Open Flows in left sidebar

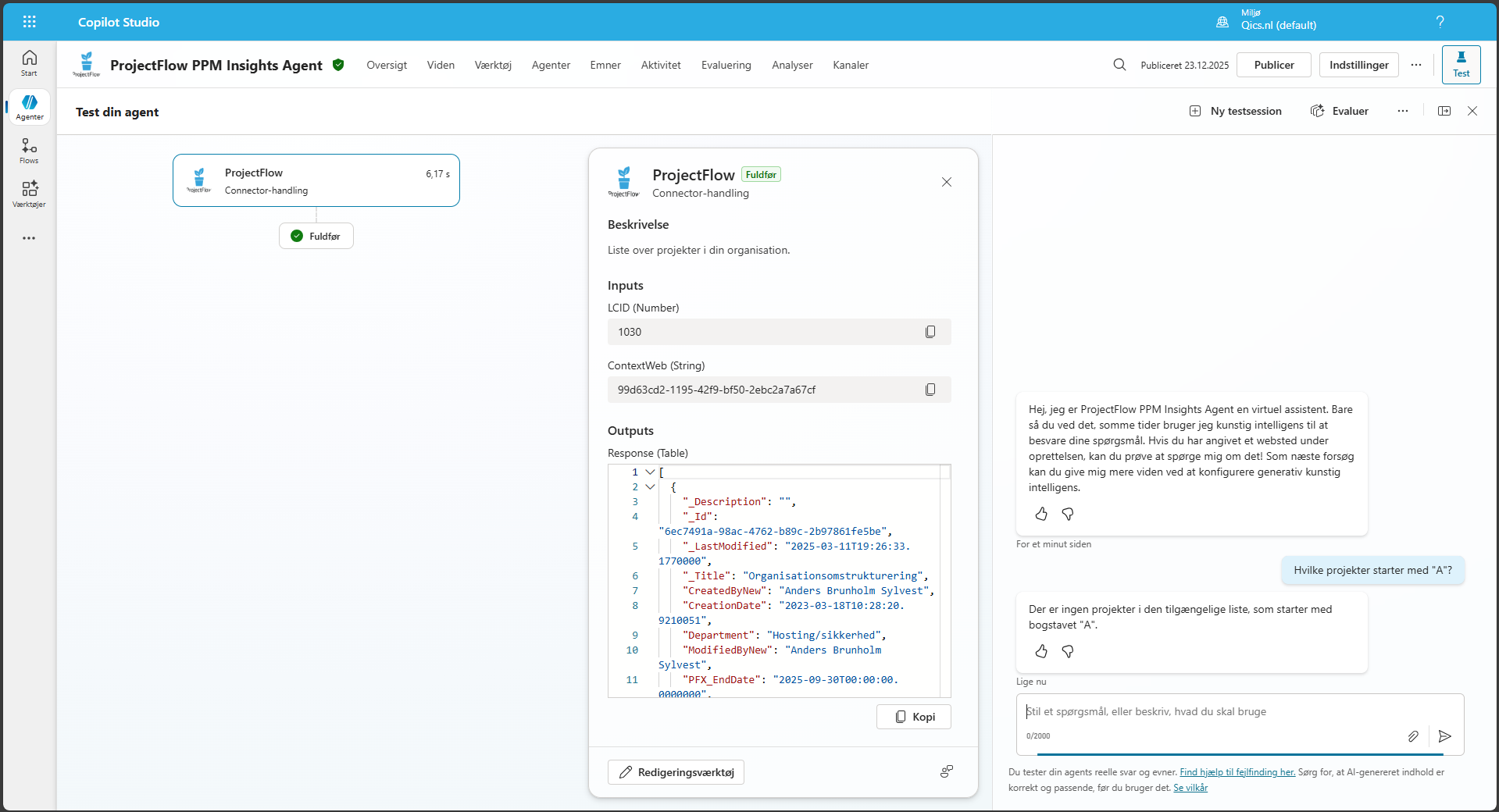point(29,151)
